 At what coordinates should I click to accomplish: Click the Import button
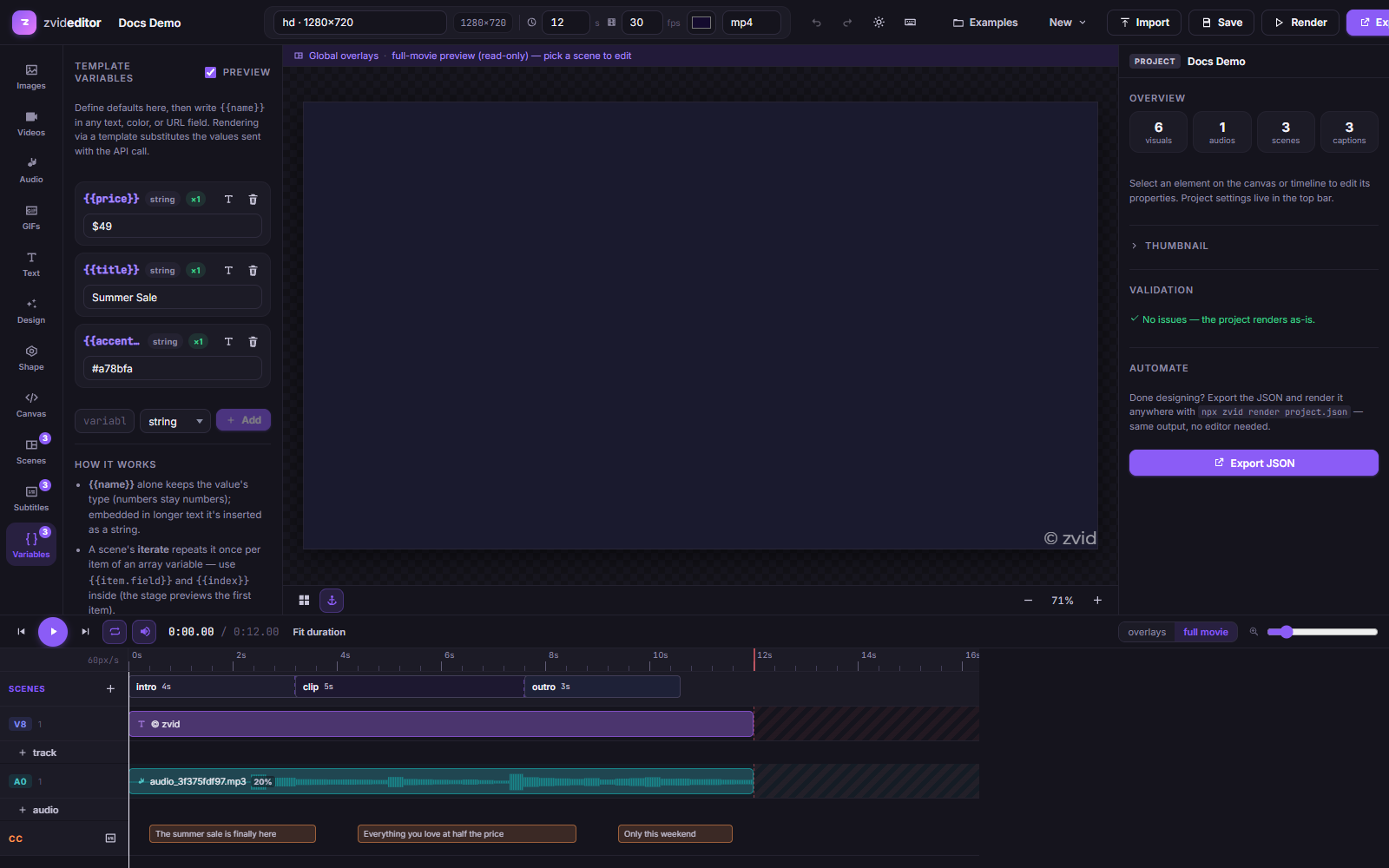(1144, 23)
